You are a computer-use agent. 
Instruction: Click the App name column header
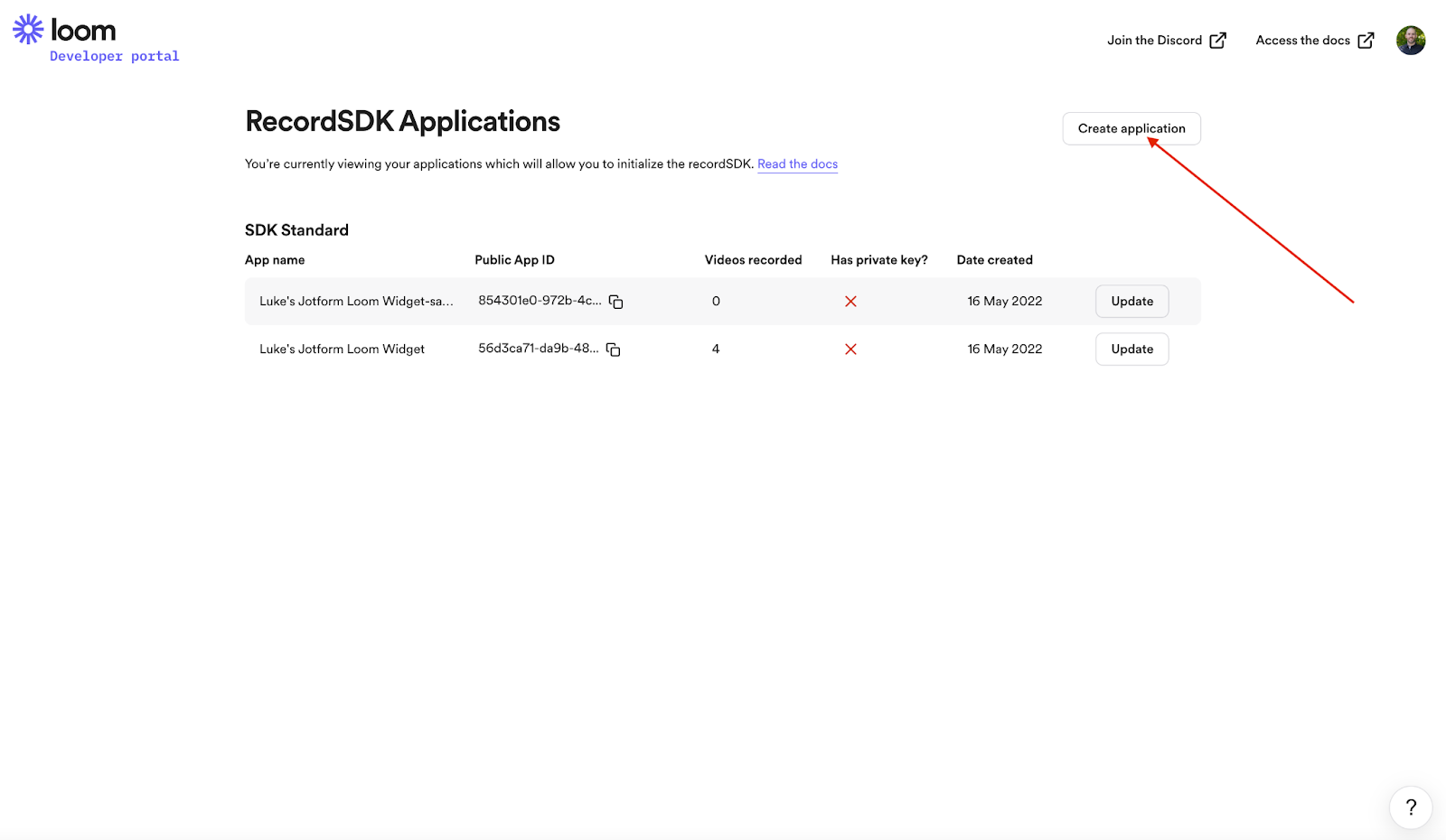tap(275, 260)
